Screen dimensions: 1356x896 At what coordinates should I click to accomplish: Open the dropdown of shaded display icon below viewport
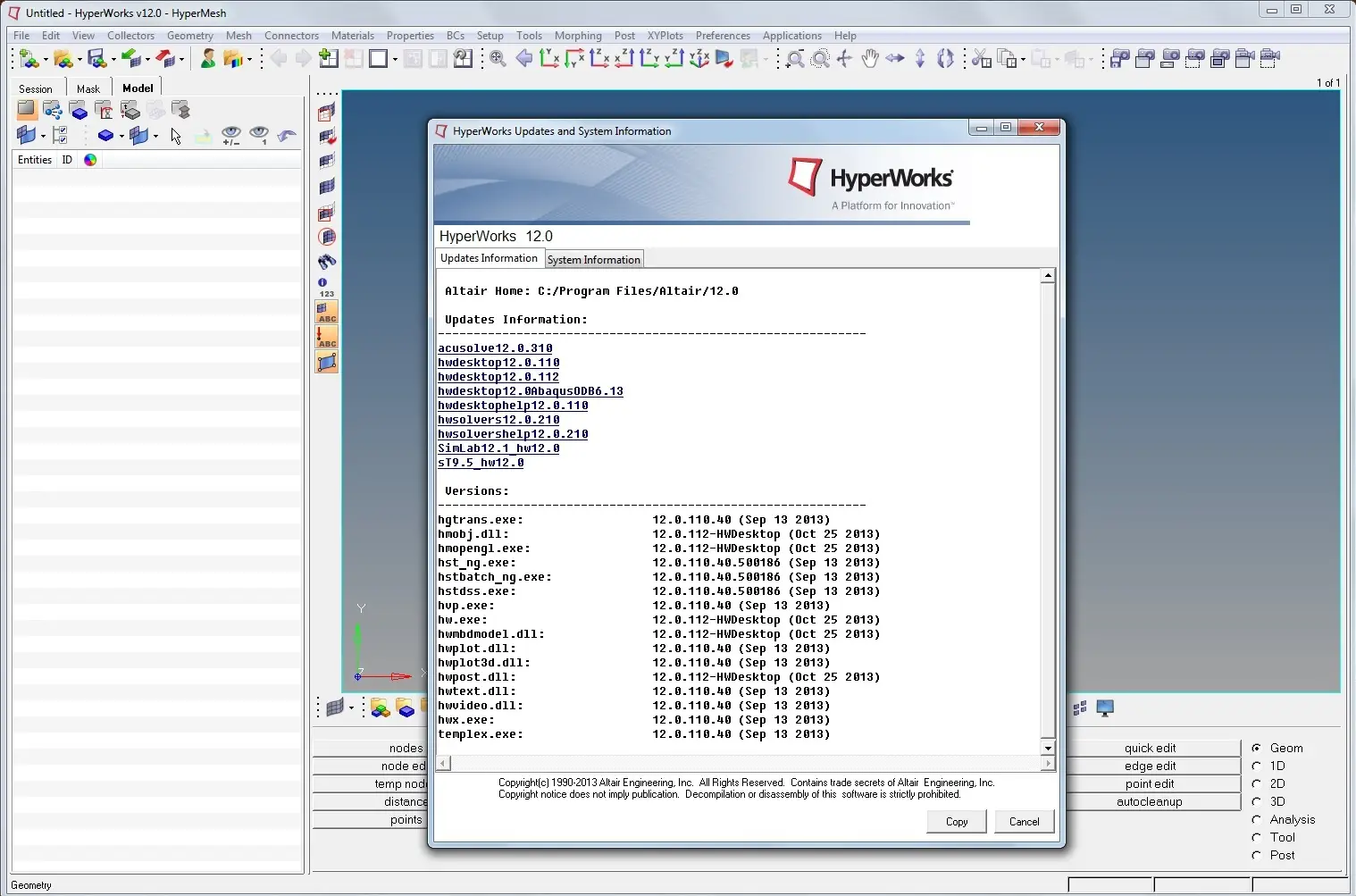tap(351, 708)
